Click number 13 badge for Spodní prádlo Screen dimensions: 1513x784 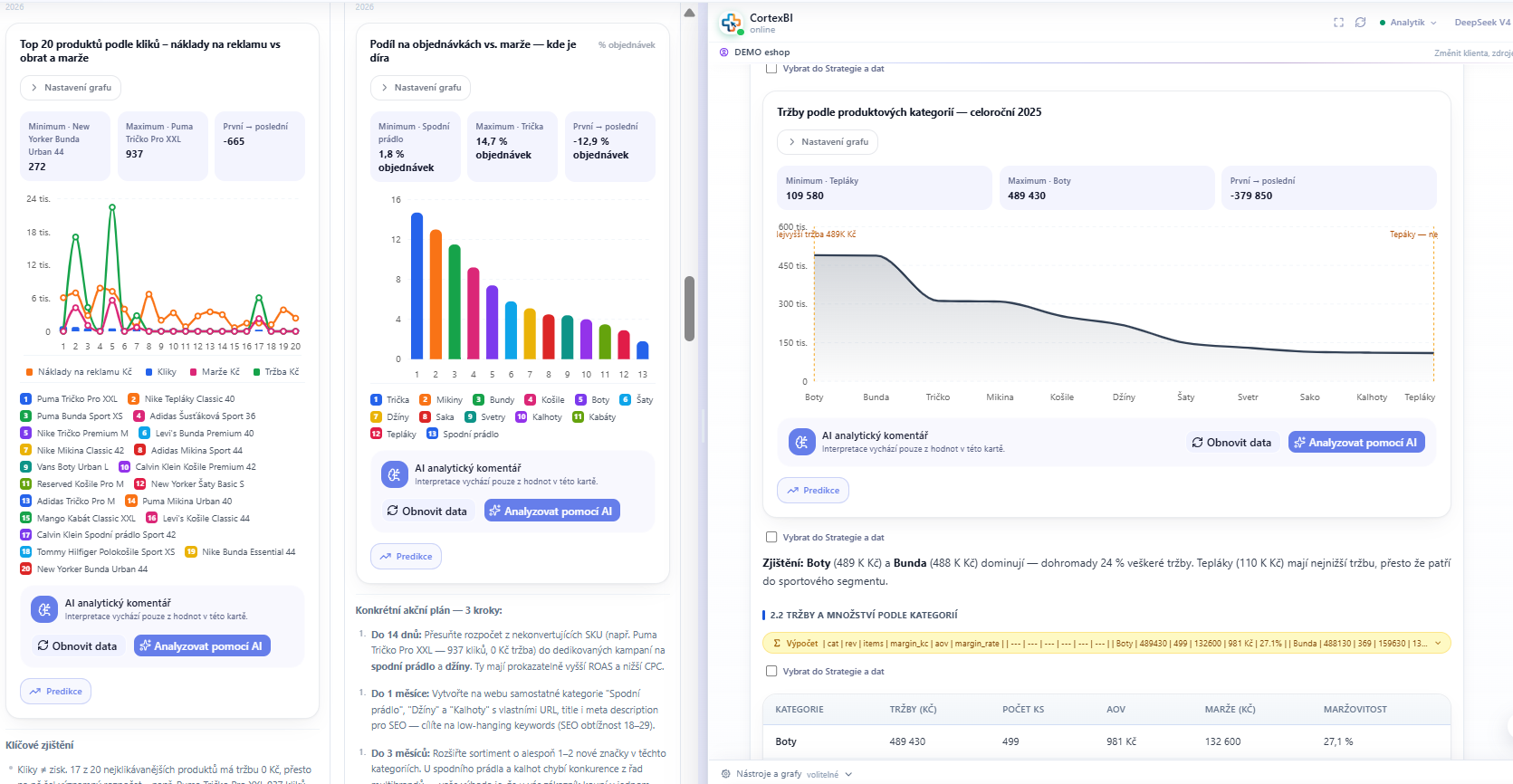pyautogui.click(x=432, y=435)
